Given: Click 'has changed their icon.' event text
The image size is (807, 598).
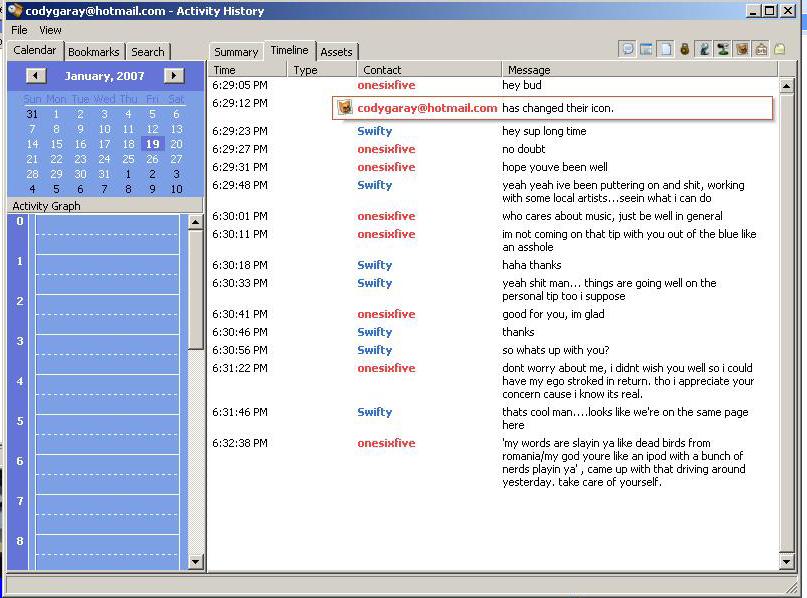Looking at the screenshot, I should pos(558,108).
